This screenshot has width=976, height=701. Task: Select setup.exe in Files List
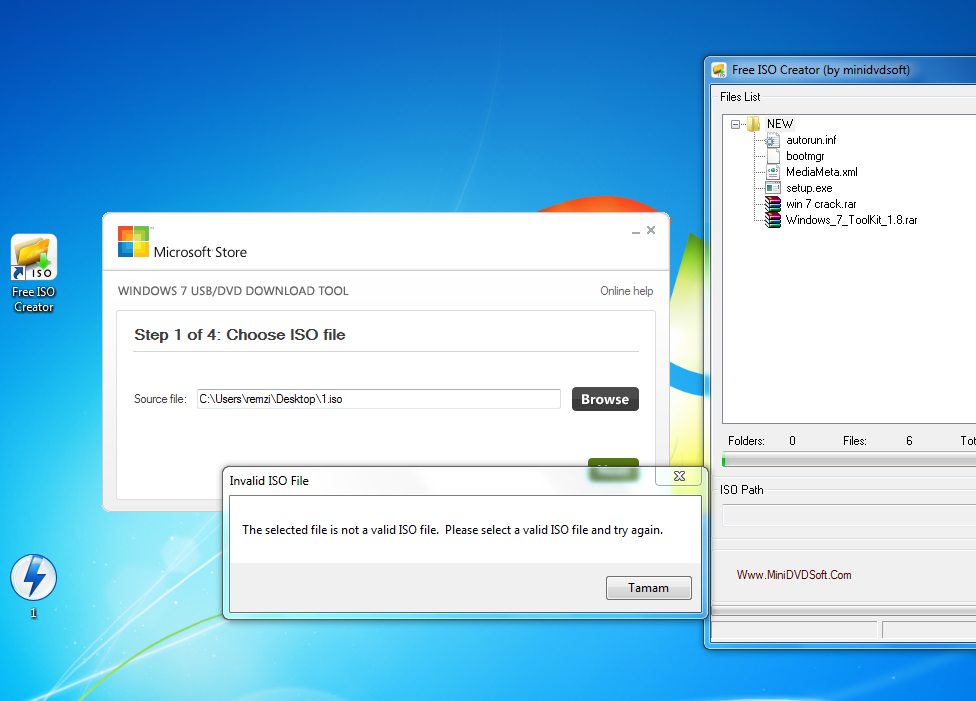point(809,188)
